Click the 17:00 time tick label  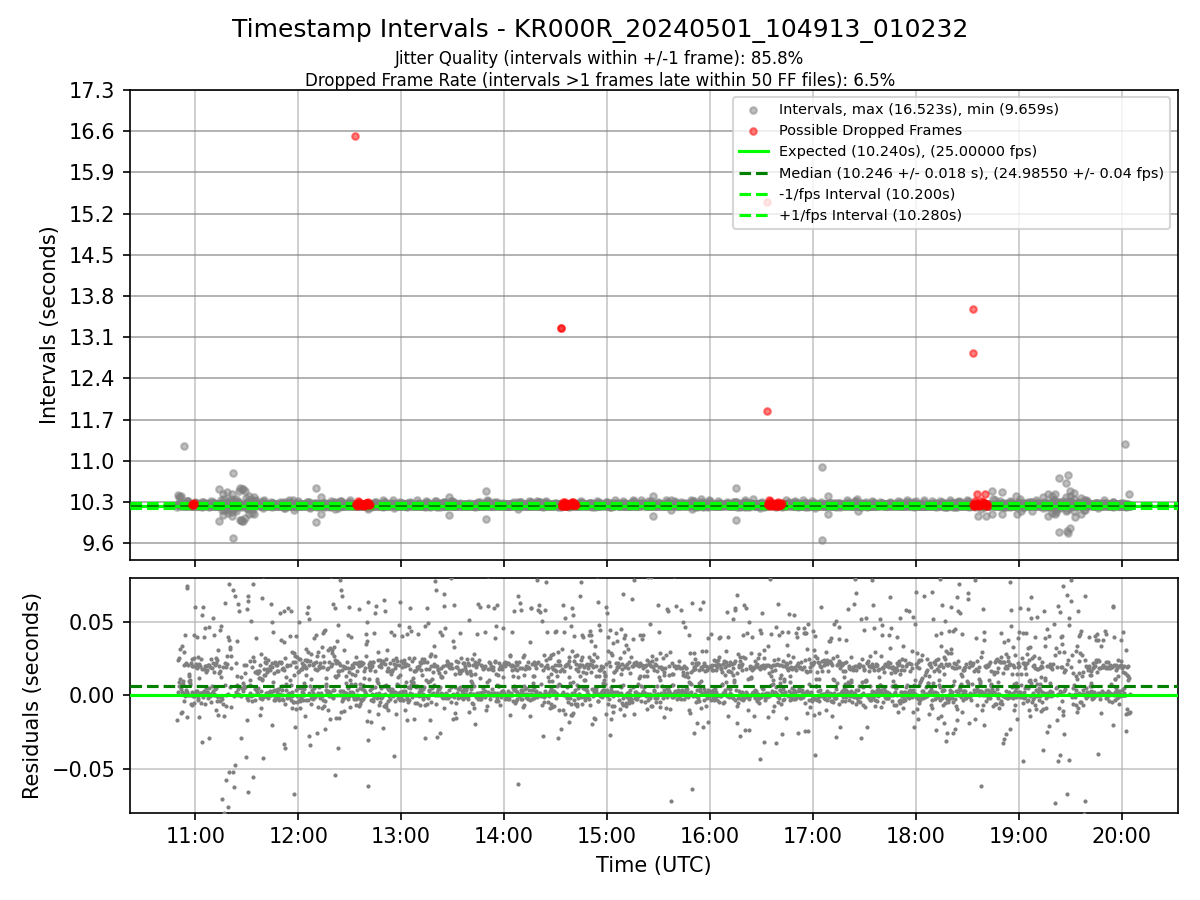(813, 836)
